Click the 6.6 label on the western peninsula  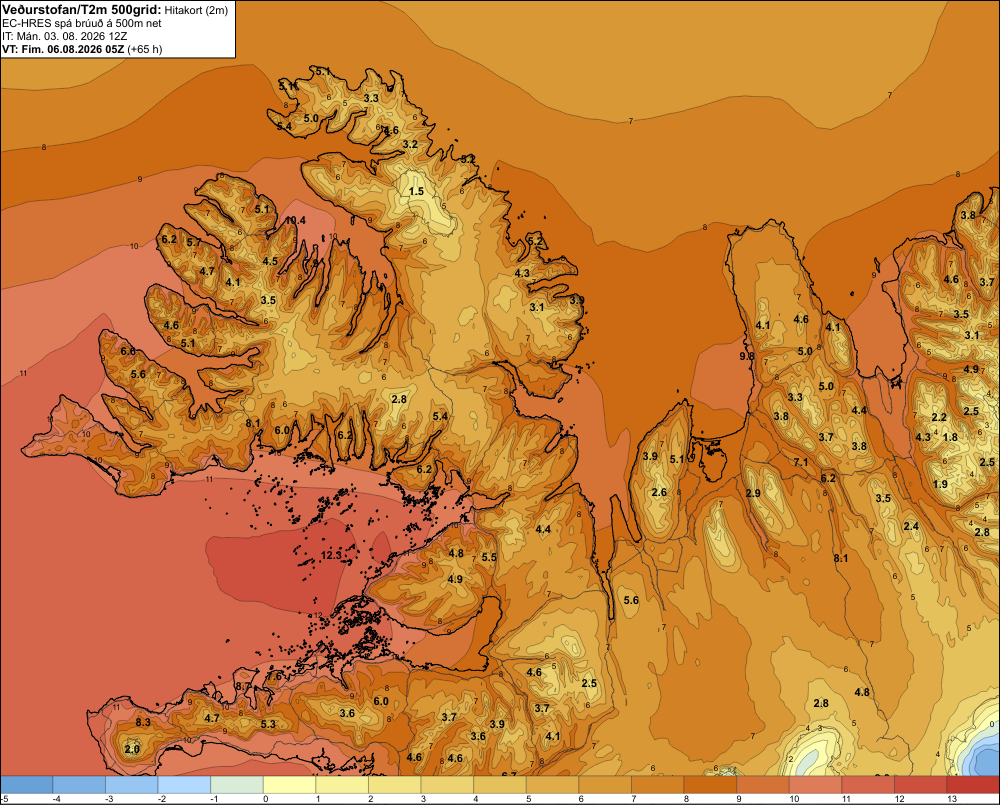tap(128, 351)
